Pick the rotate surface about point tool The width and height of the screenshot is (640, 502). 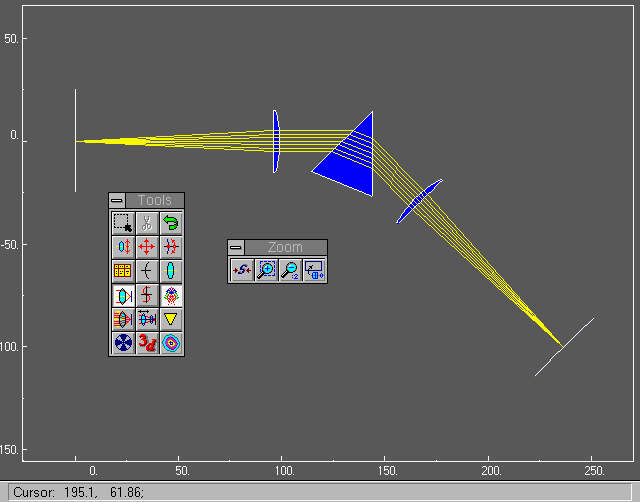[171, 247]
